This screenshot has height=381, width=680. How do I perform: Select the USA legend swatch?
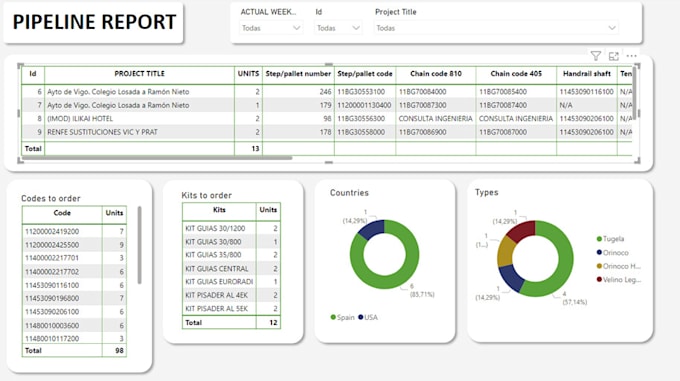tap(361, 317)
